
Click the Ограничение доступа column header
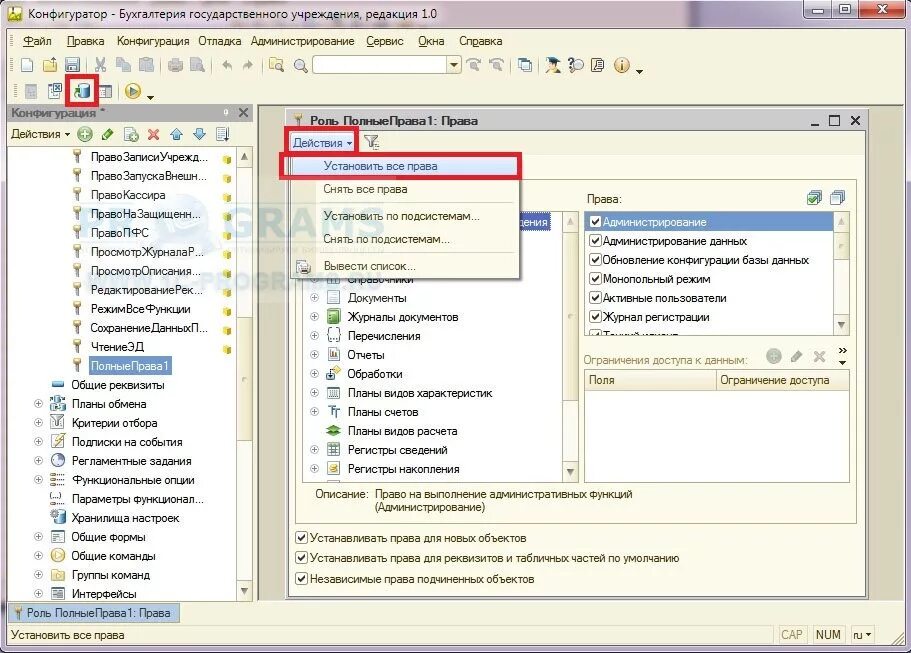(x=783, y=380)
